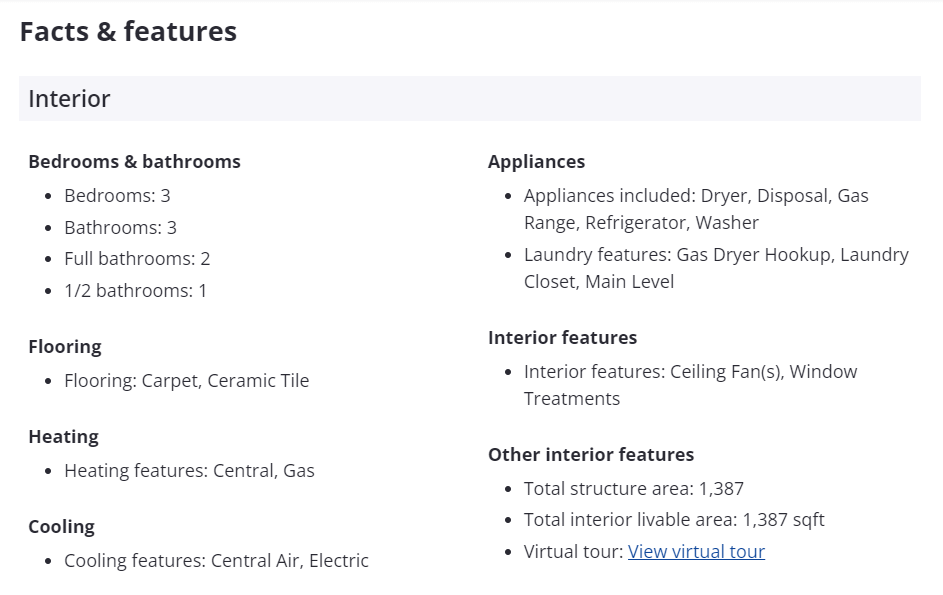Image resolution: width=943 pixels, height=595 pixels.
Task: Open the View virtual tour link
Action: tap(696, 551)
